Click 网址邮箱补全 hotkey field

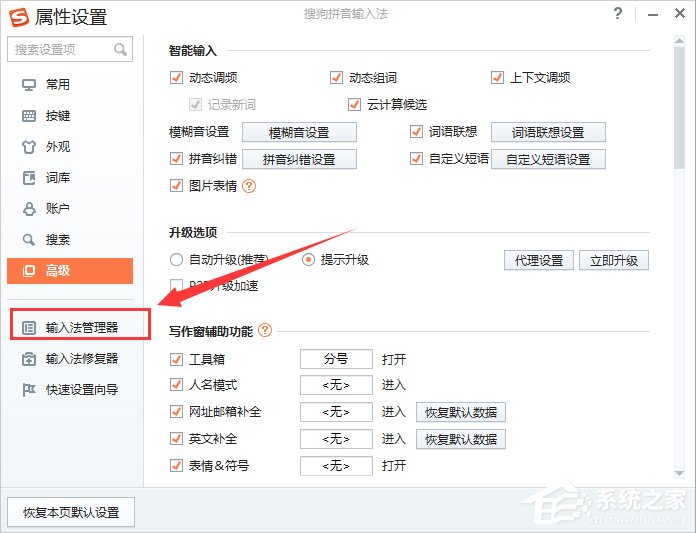(336, 412)
